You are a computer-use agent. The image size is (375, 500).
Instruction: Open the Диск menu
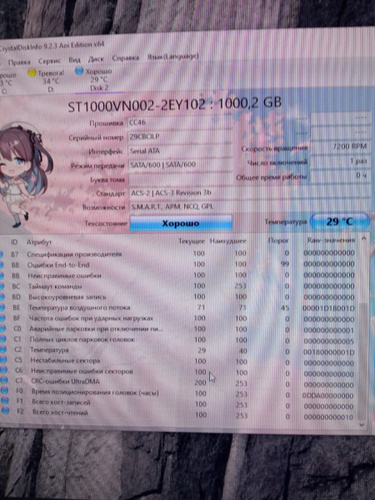coord(96,59)
